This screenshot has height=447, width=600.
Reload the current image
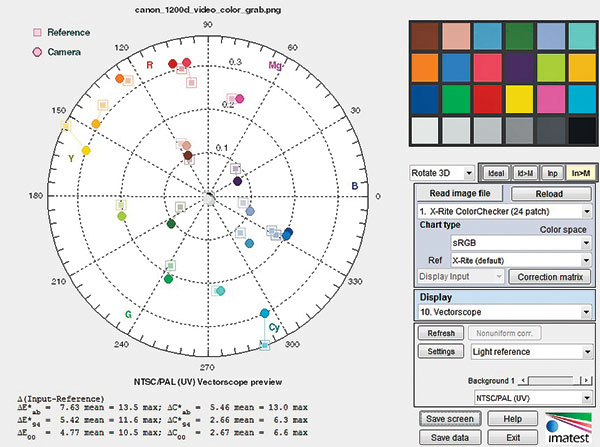[x=549, y=194]
